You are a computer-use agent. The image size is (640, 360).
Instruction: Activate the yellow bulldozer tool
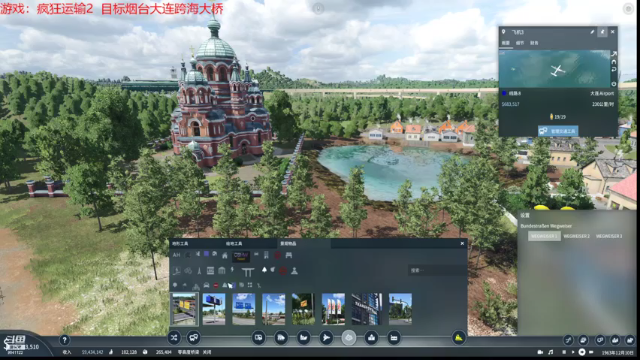459,338
